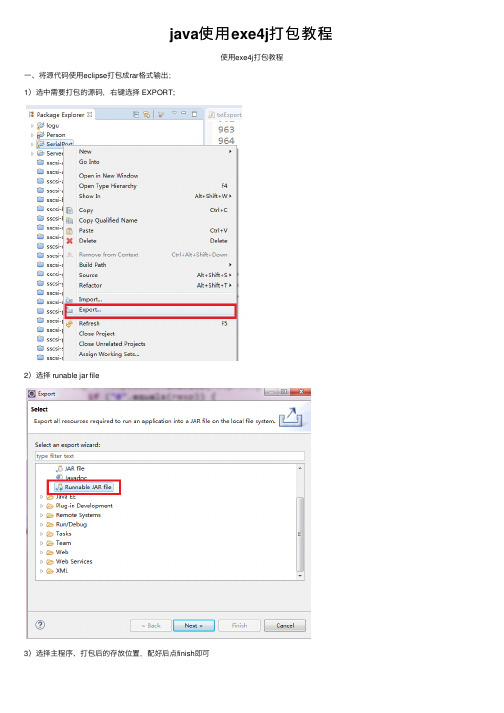Click the Export dialog title bar icon
Screen dimensions: 504x713
click(x=32, y=393)
